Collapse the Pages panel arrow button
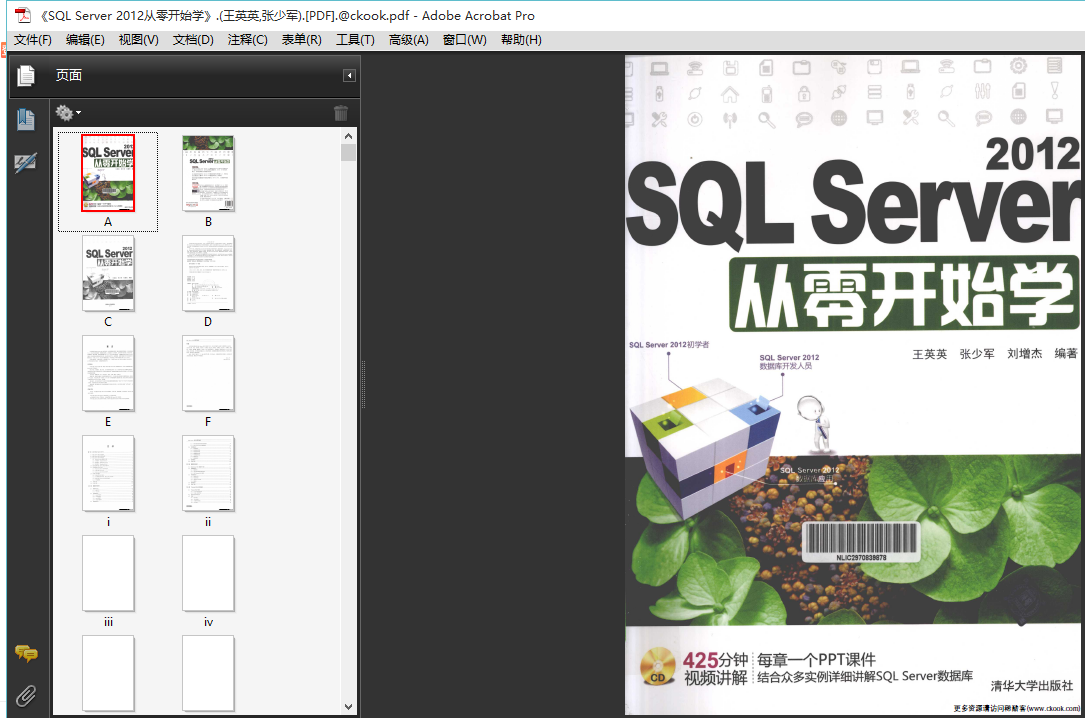 click(x=349, y=75)
